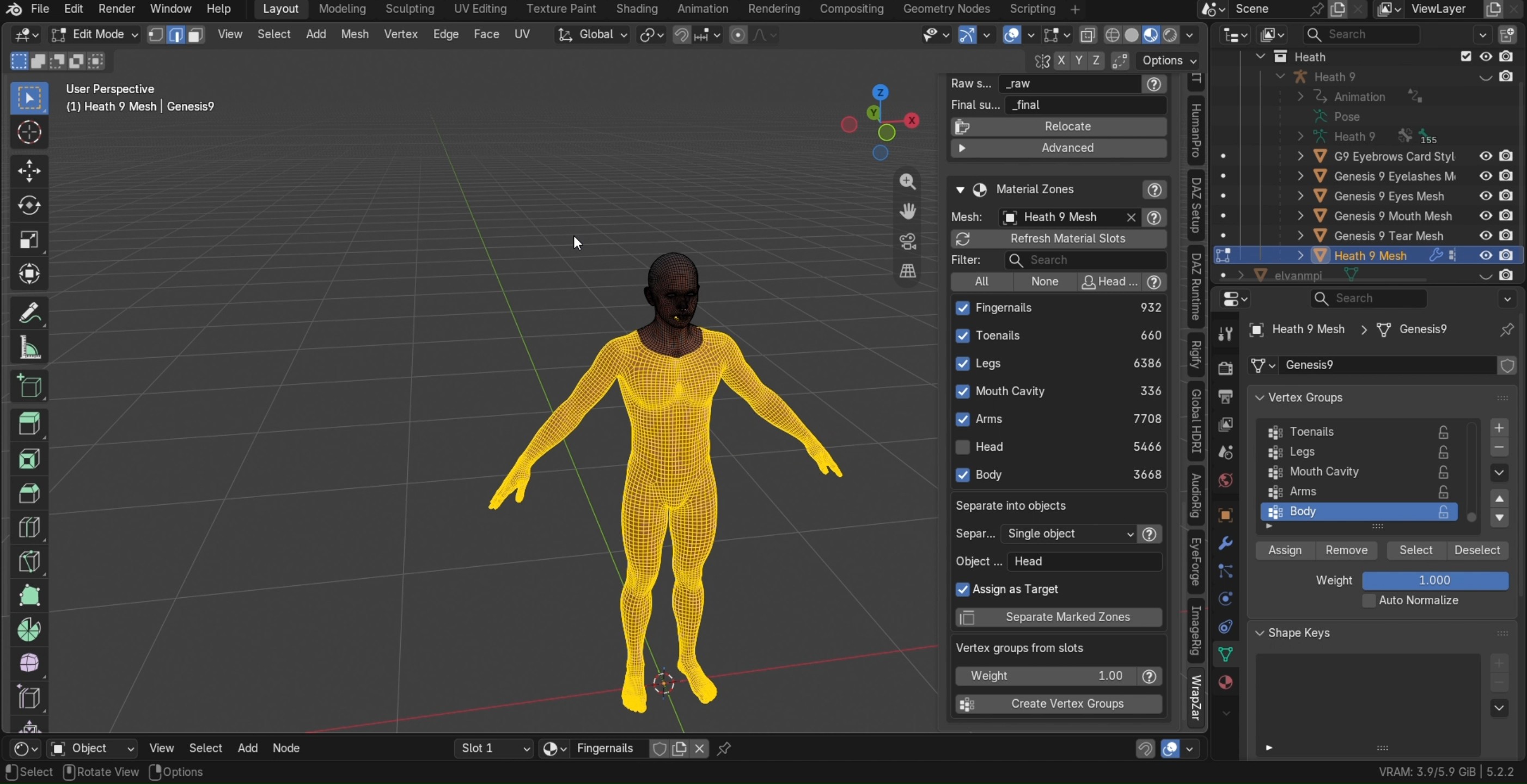Check the Head zone checkbox
Viewport: 1527px width, 784px height.
[x=962, y=447]
